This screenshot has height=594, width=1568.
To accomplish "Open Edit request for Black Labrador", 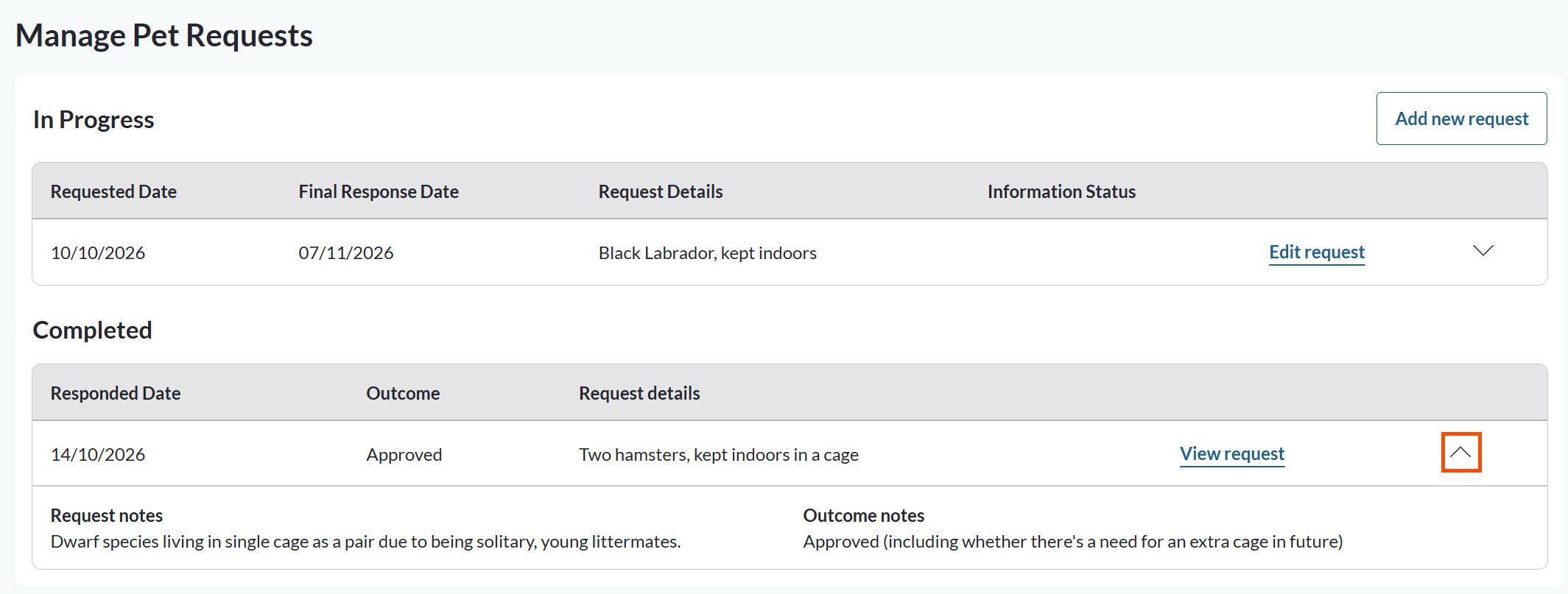I will click(1317, 252).
